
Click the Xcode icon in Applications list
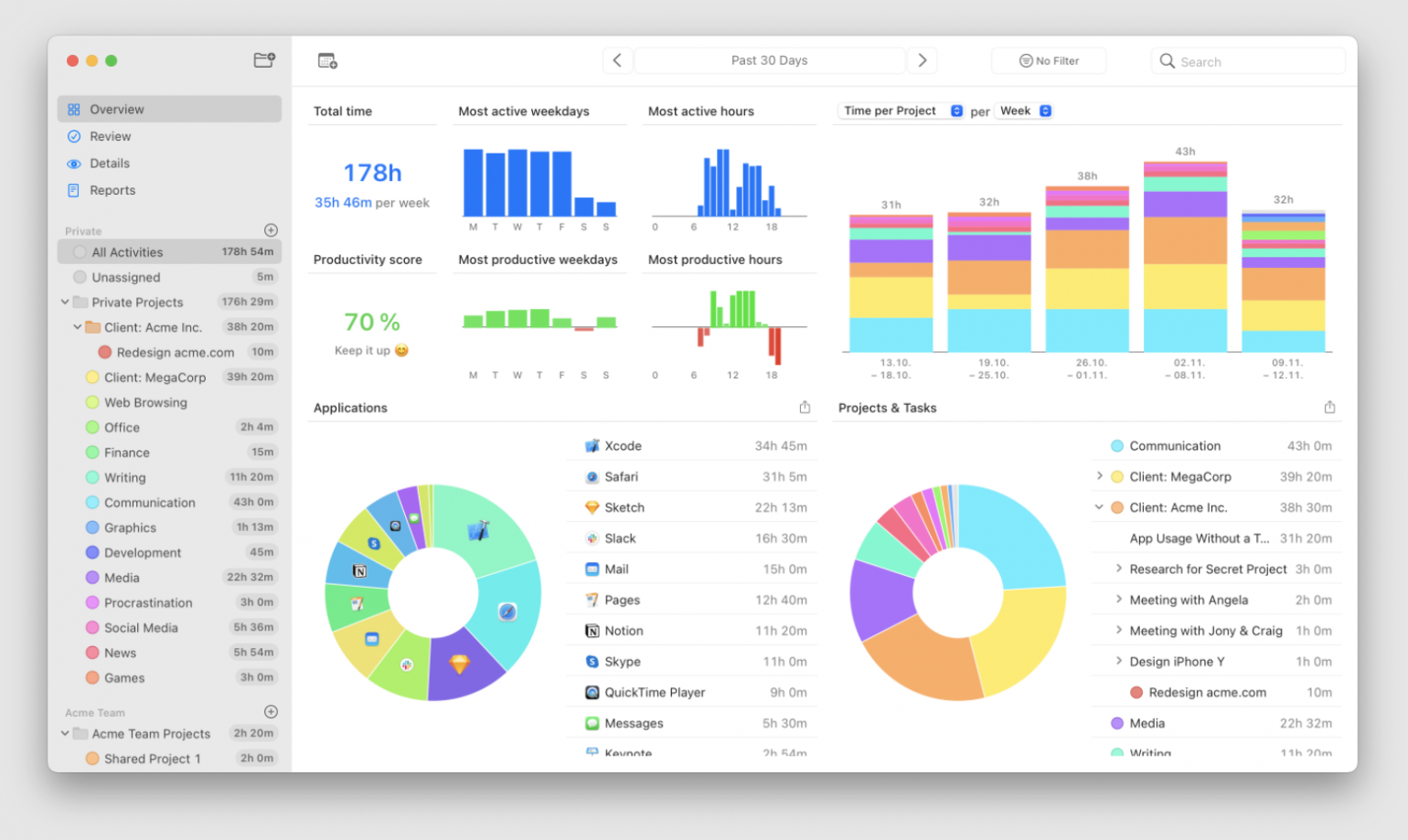click(592, 445)
